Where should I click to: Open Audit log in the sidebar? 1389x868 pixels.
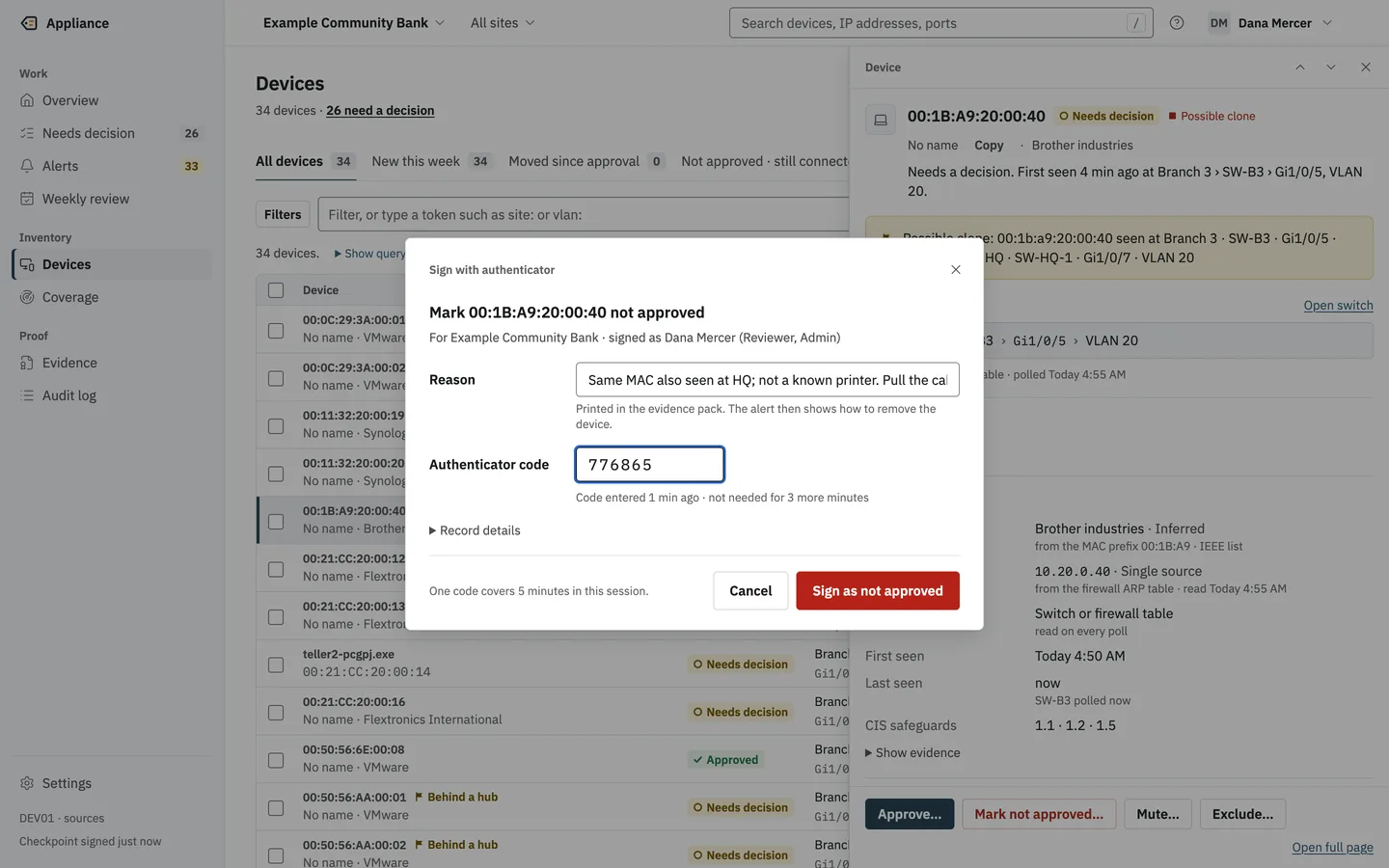(112, 395)
